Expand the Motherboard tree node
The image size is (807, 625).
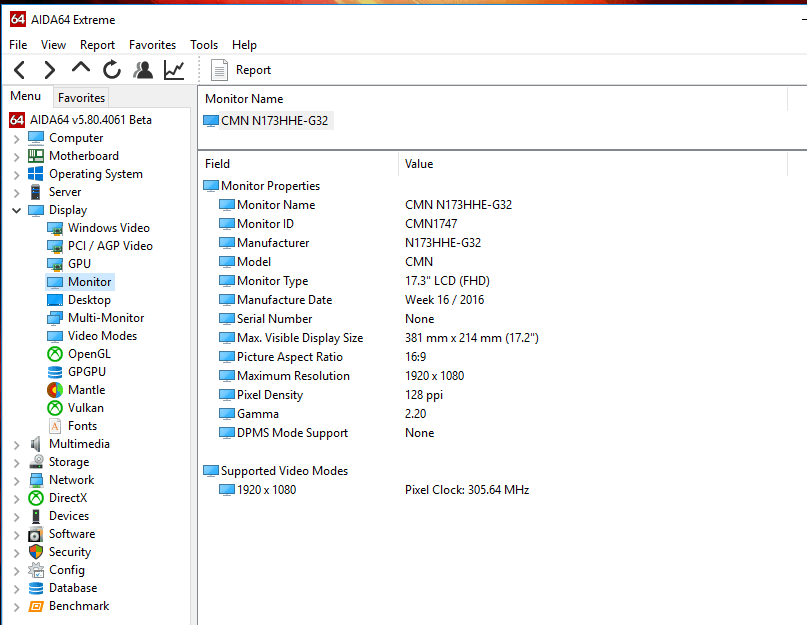16,157
